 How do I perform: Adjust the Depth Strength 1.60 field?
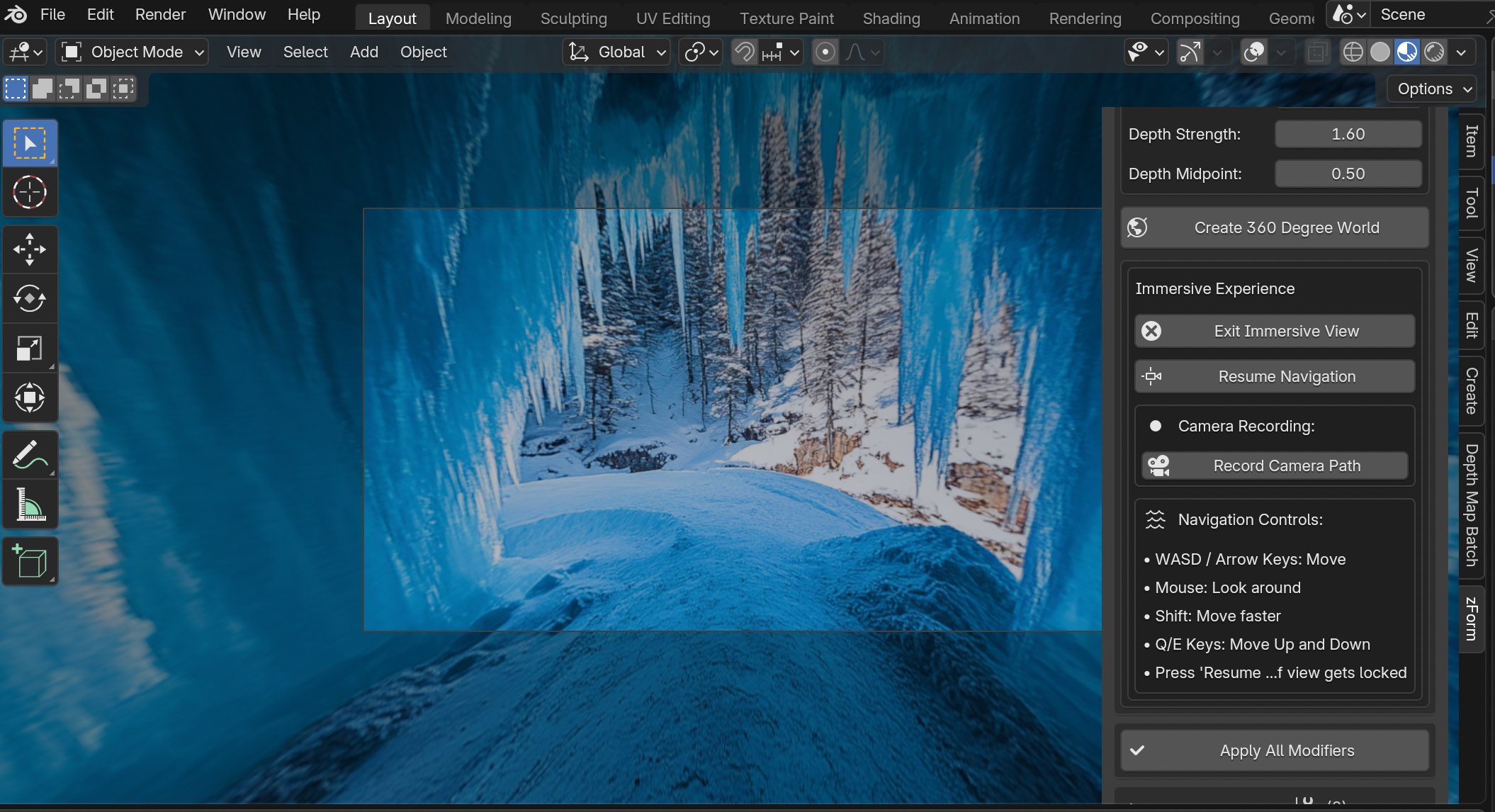point(1348,134)
